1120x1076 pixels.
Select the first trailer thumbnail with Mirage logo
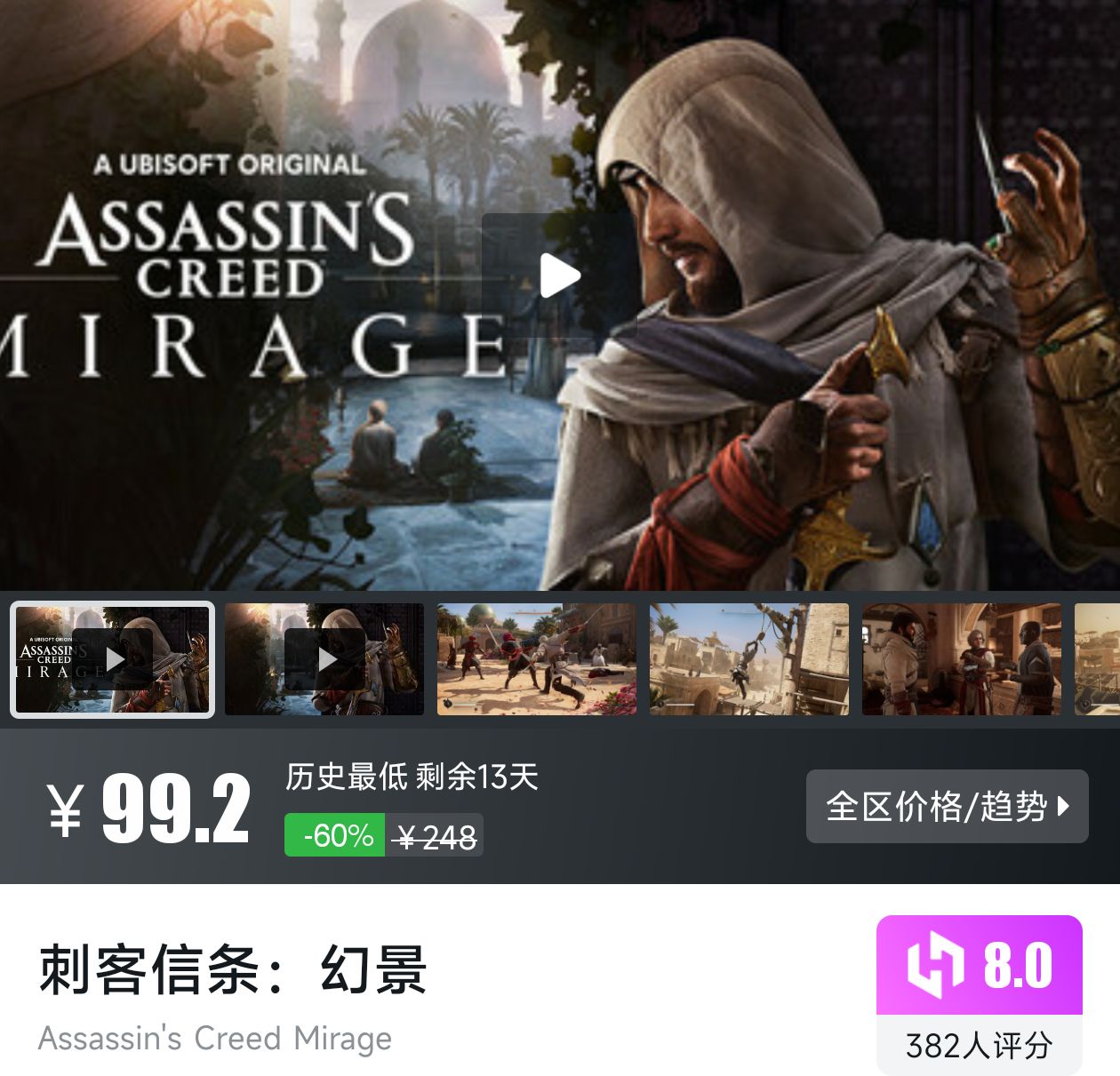112,659
